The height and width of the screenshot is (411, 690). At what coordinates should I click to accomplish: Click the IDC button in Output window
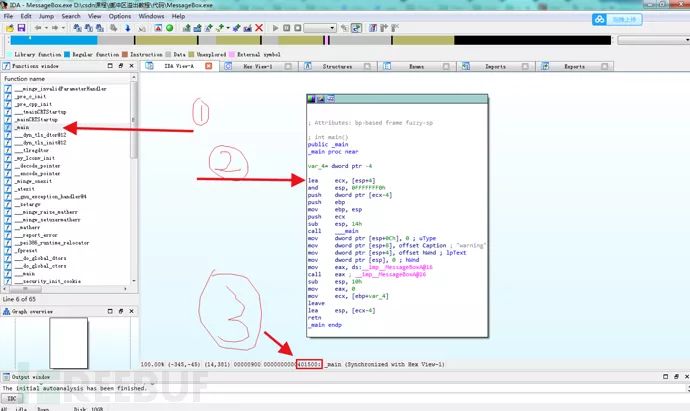pyautogui.click(x=12, y=399)
